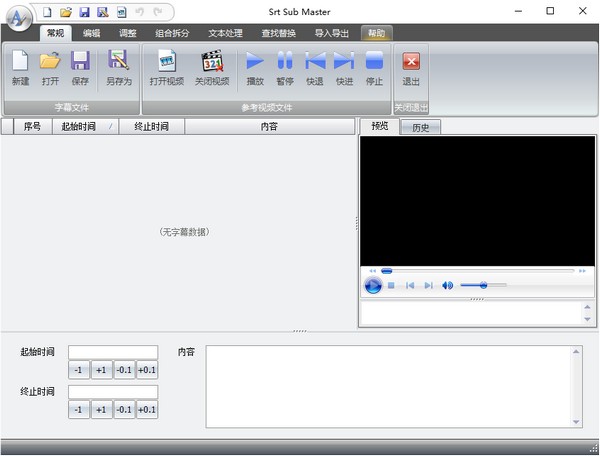Open the 组合拆分 ribbon tab
Viewport: 600px width, 456px height.
tap(172, 33)
